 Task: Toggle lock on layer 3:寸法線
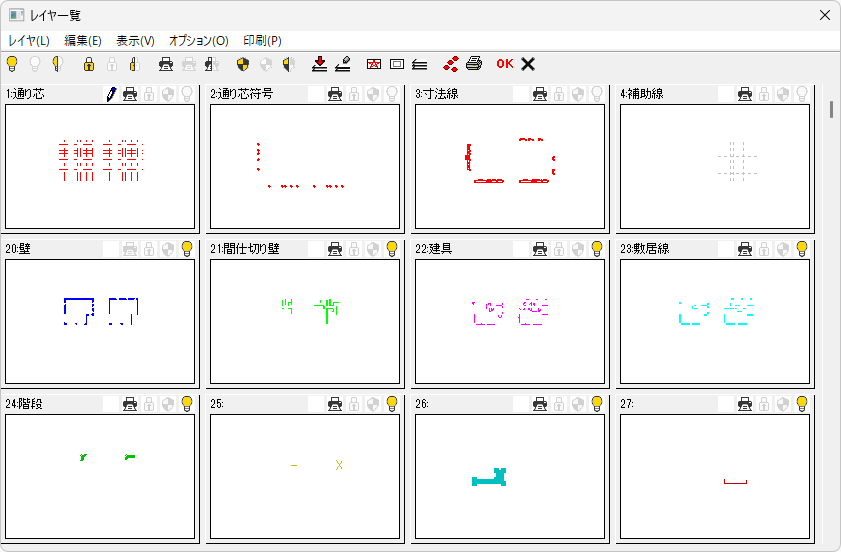[559, 94]
